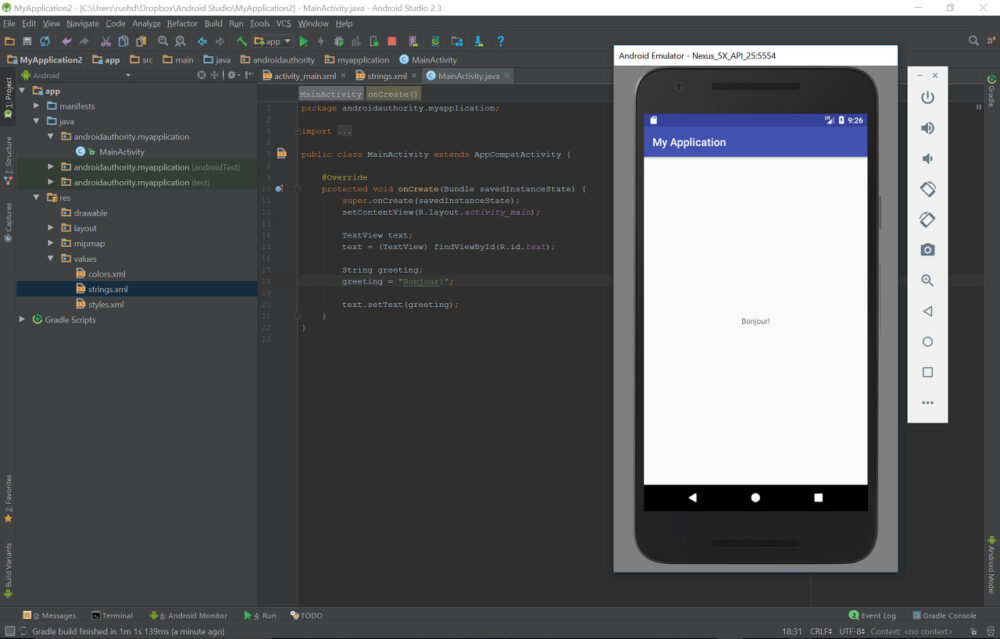Click the MainActivity breadcrumb in navigation bar
This screenshot has width=1000, height=639.
point(427,60)
